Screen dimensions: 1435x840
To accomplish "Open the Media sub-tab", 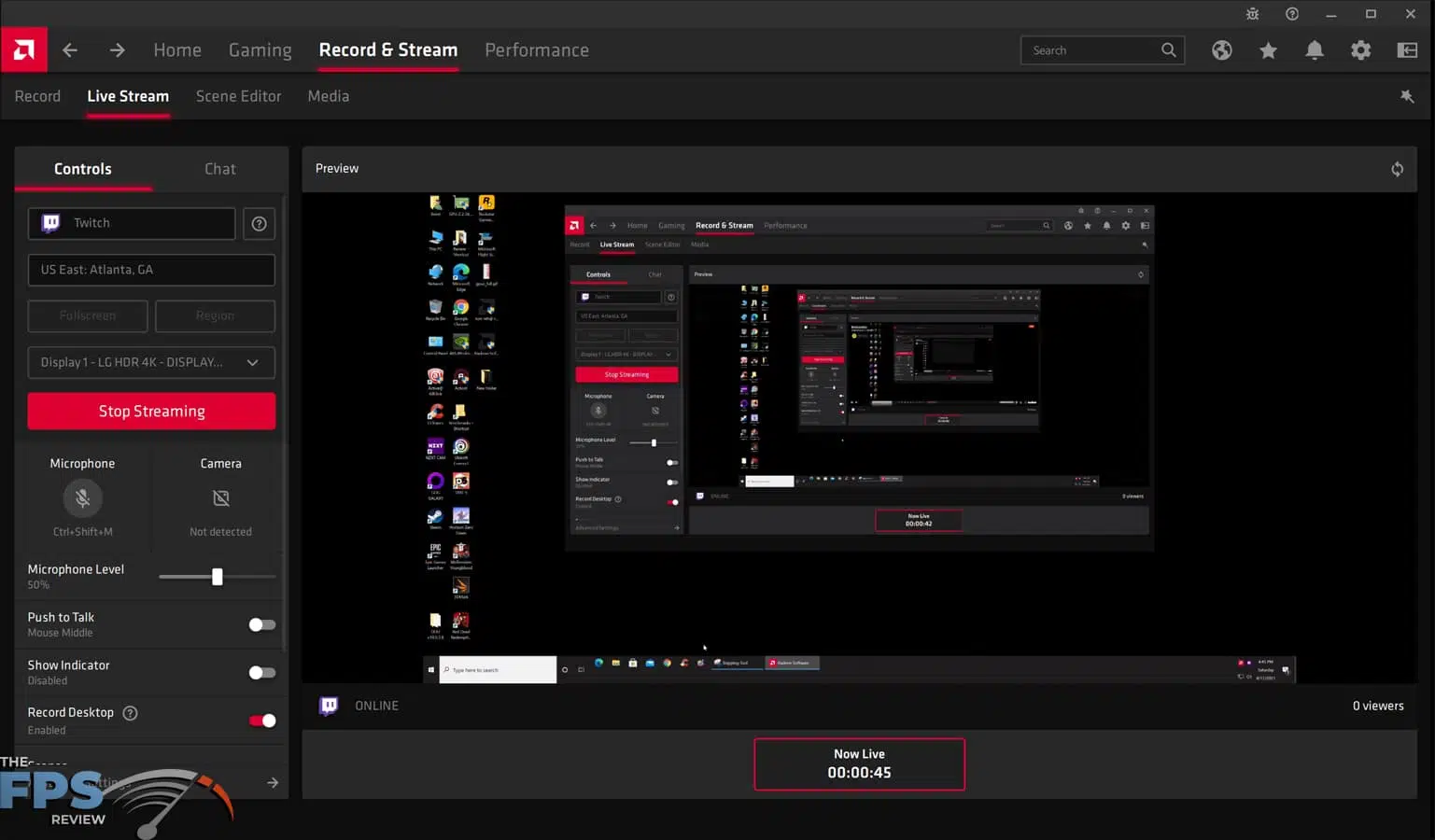I will tap(329, 96).
